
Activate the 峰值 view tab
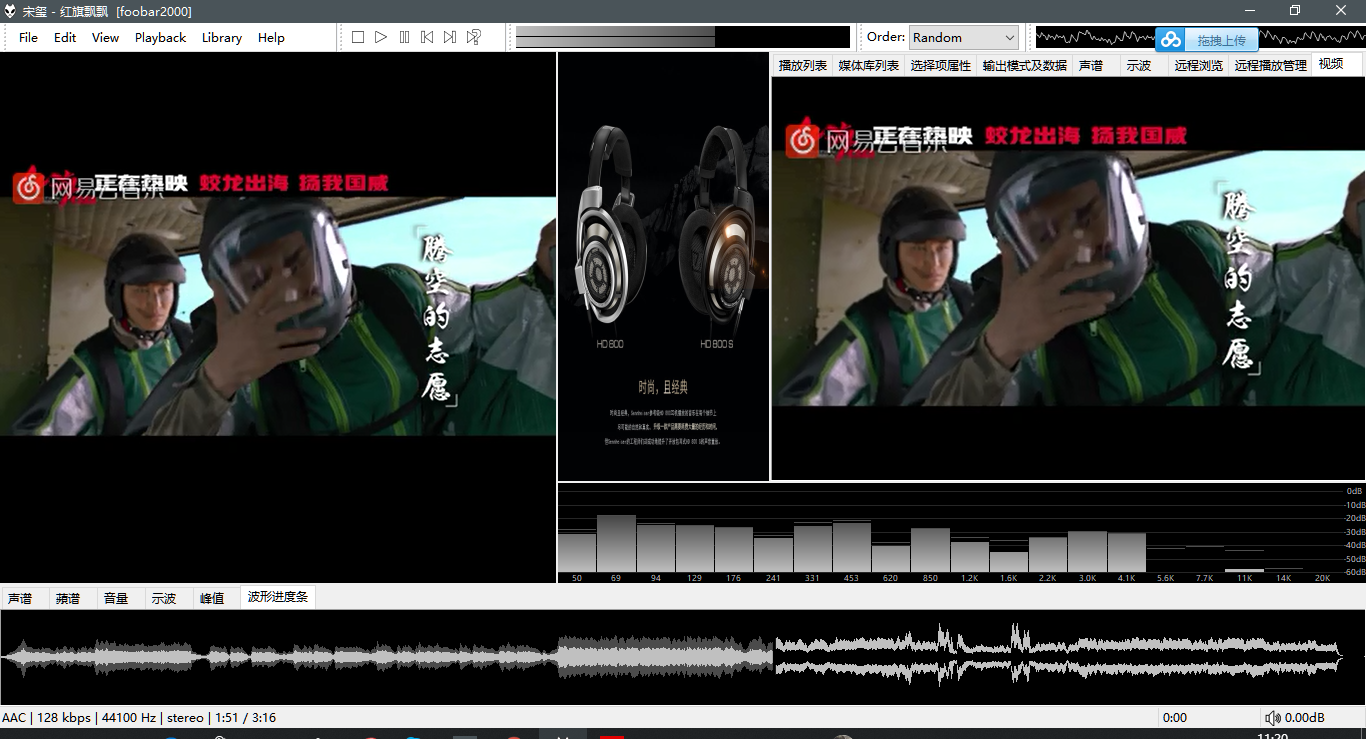(212, 597)
